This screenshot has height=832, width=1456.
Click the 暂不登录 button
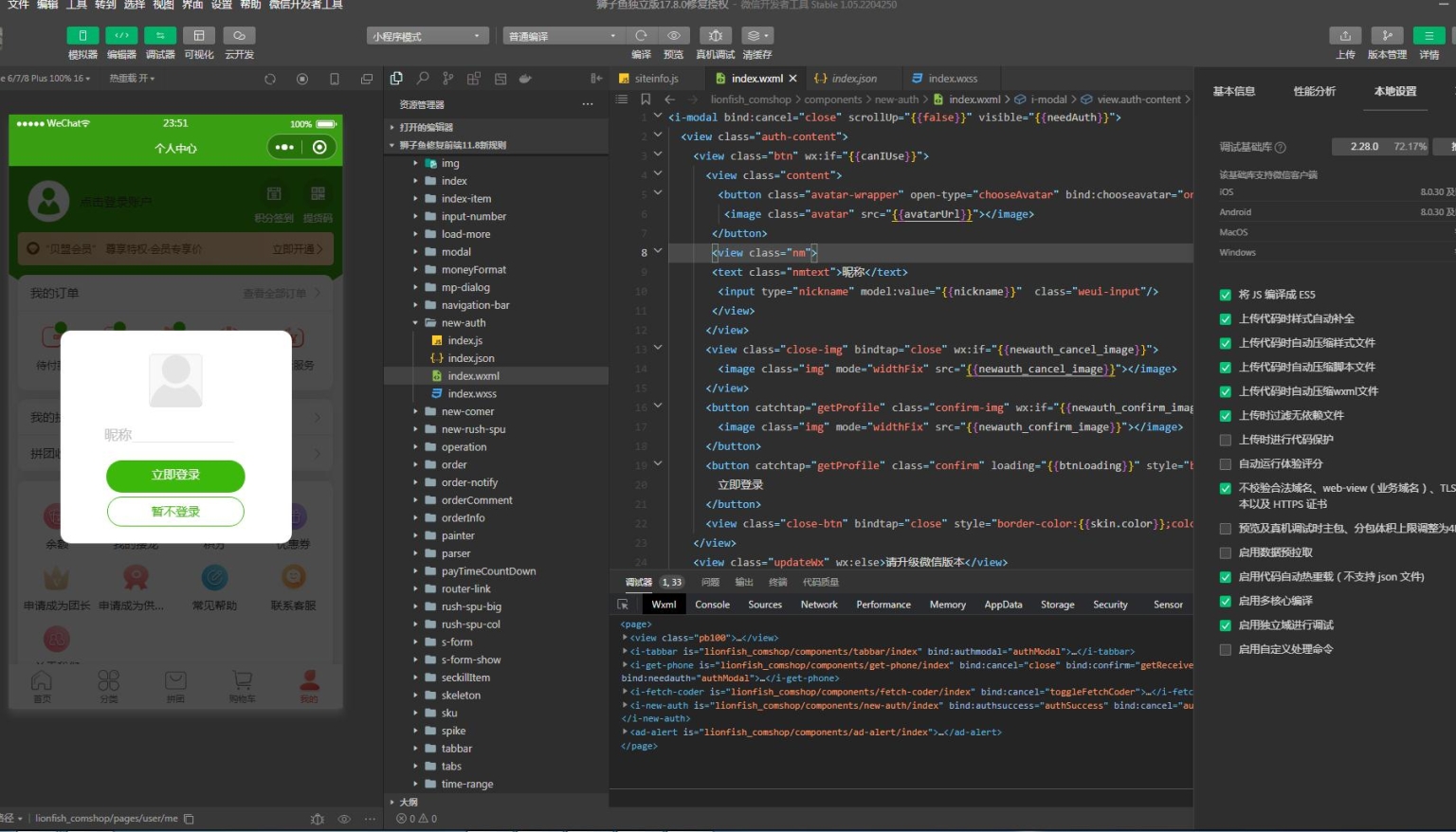pos(175,512)
